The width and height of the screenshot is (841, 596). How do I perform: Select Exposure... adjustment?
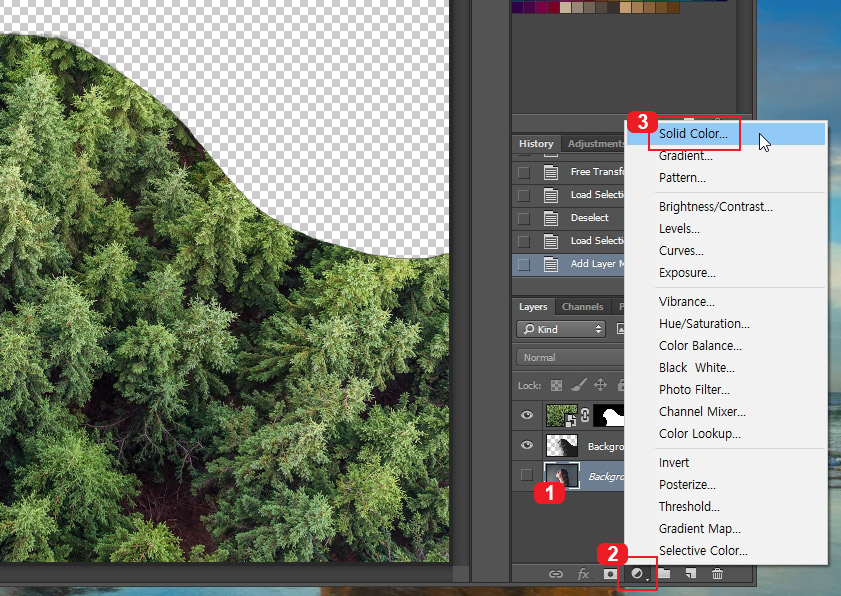(x=726, y=273)
